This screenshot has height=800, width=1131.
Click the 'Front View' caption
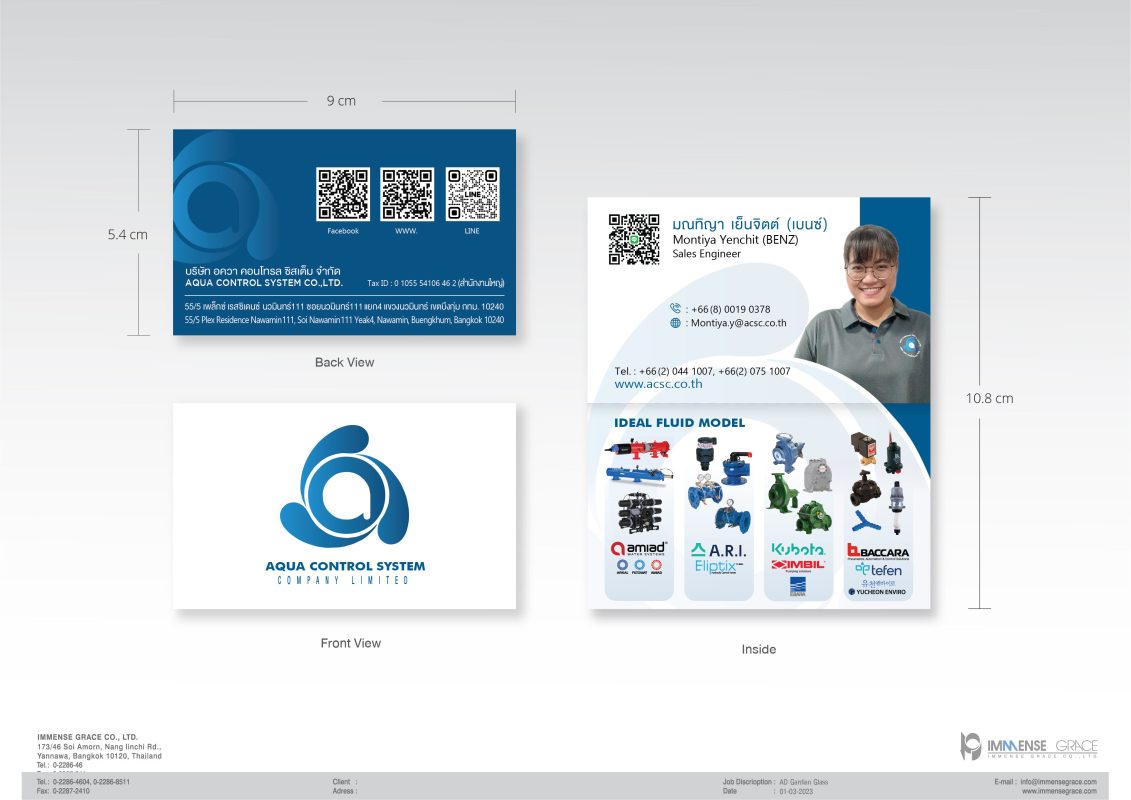pos(351,643)
